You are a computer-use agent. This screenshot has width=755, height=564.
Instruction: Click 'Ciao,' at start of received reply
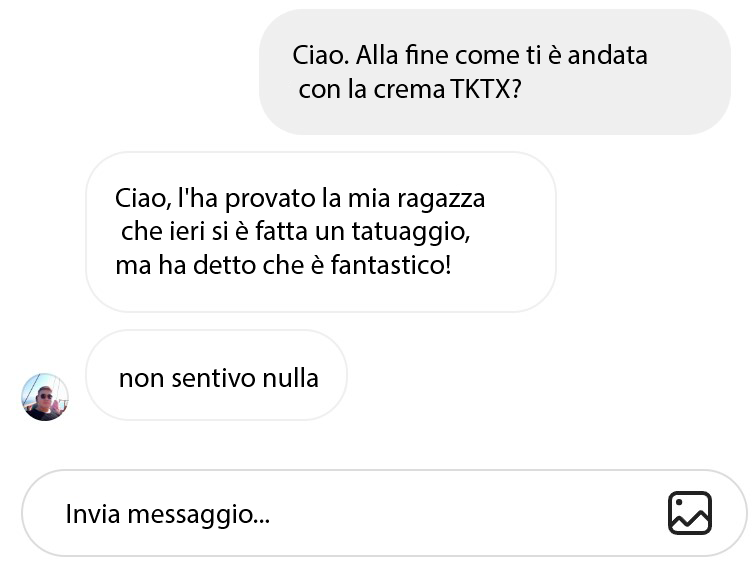[143, 198]
